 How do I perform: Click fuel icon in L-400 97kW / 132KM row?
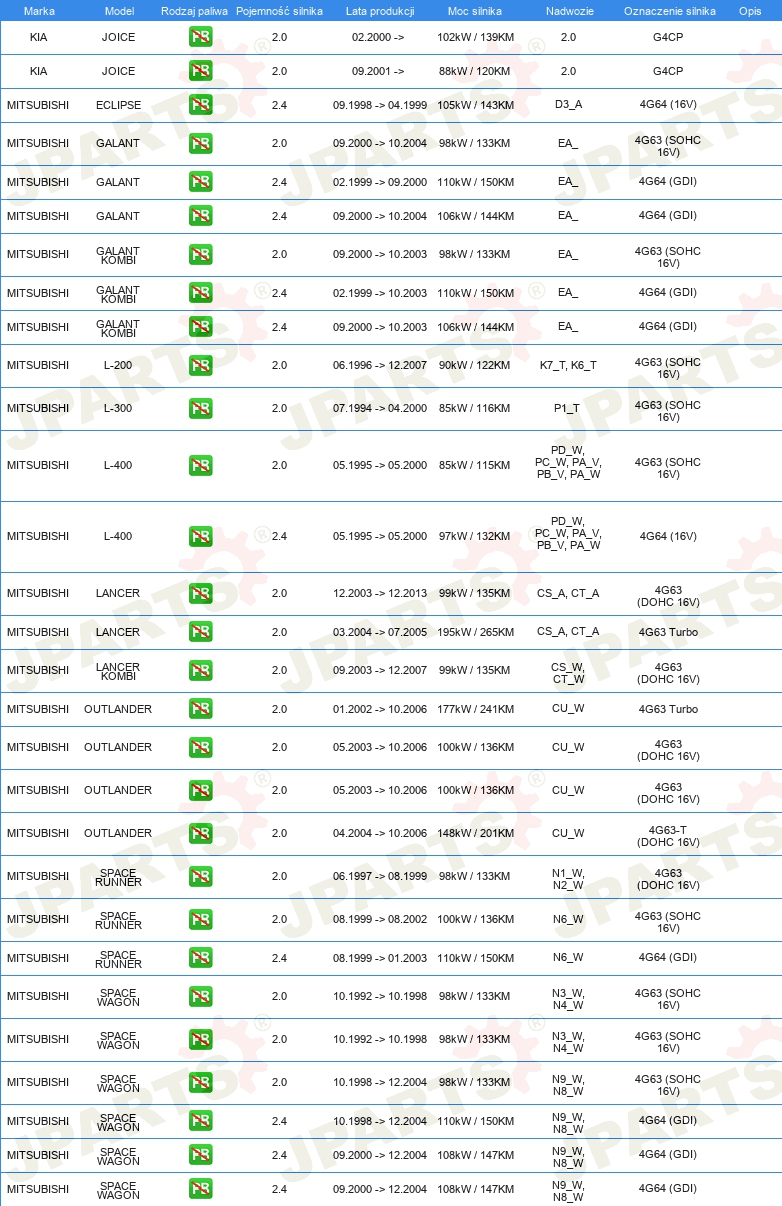tap(200, 537)
